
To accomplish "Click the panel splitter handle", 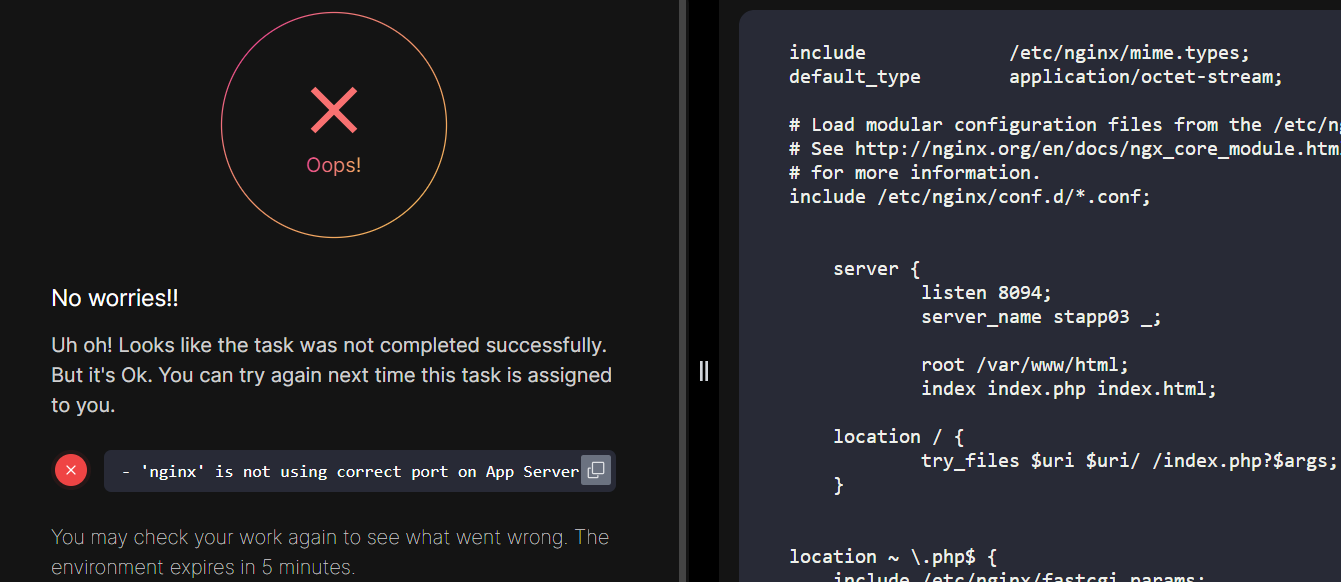I will coord(704,371).
